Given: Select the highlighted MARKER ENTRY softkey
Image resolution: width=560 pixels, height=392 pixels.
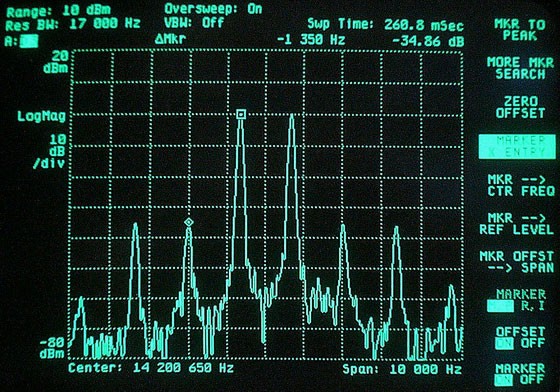Looking at the screenshot, I should [517, 146].
